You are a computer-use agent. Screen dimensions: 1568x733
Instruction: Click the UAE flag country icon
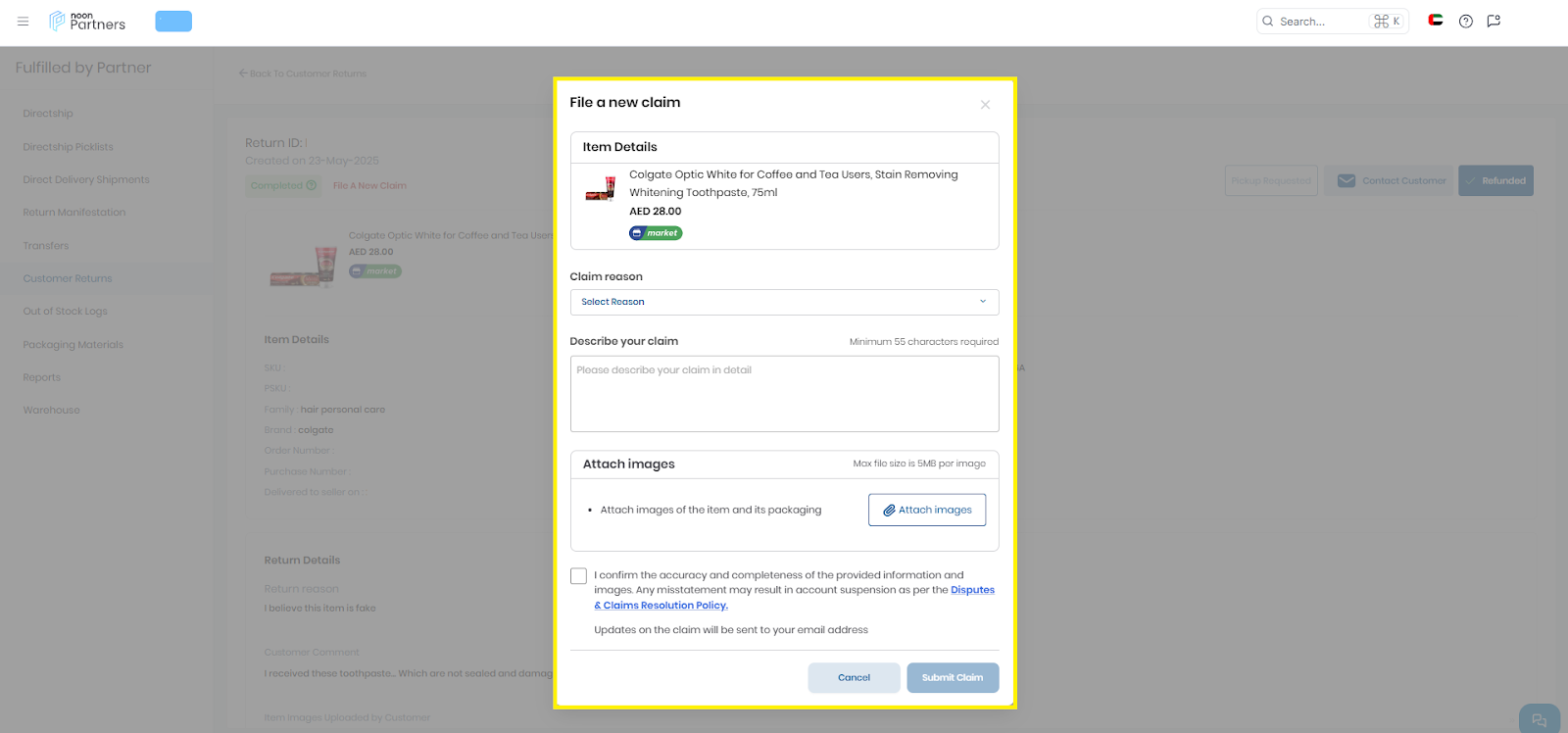(1436, 20)
